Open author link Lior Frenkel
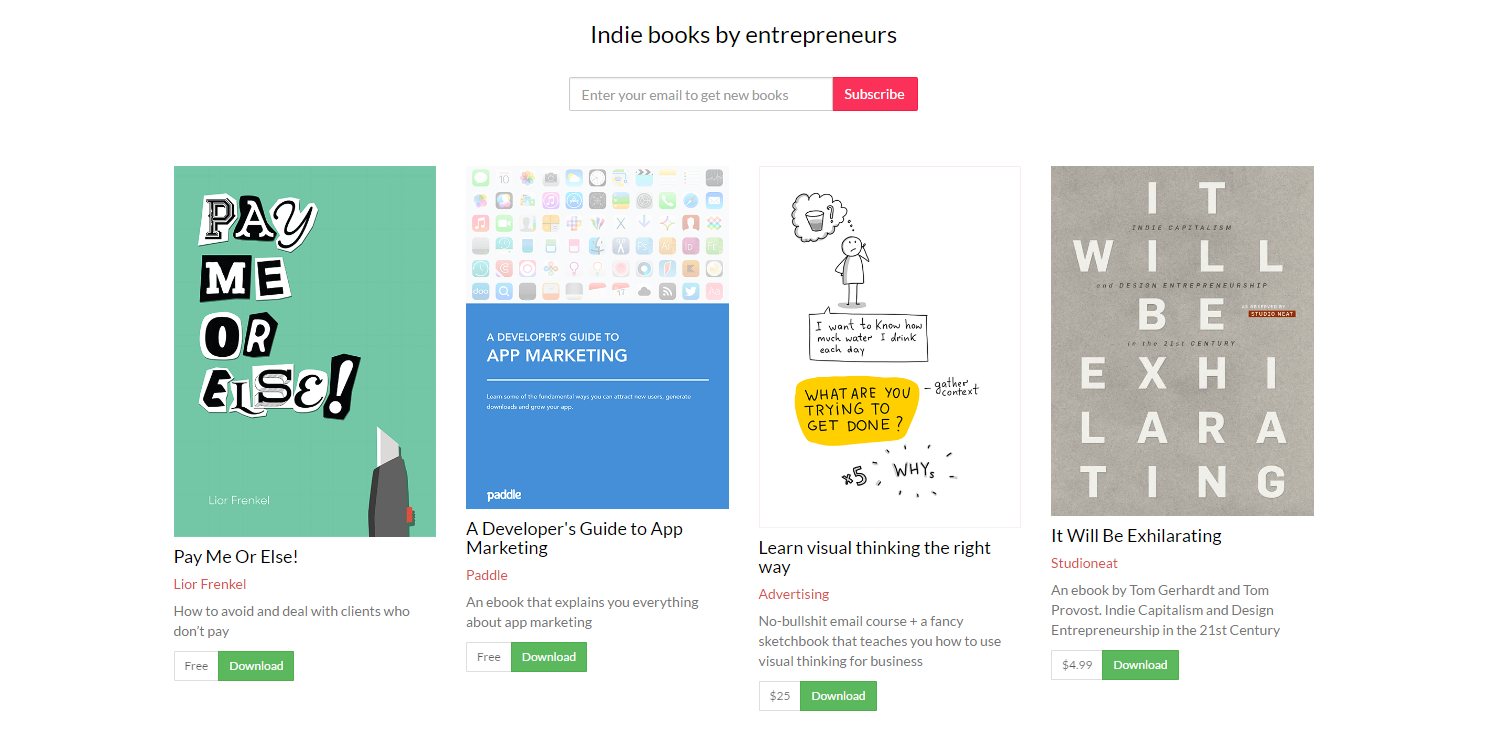 [x=210, y=584]
